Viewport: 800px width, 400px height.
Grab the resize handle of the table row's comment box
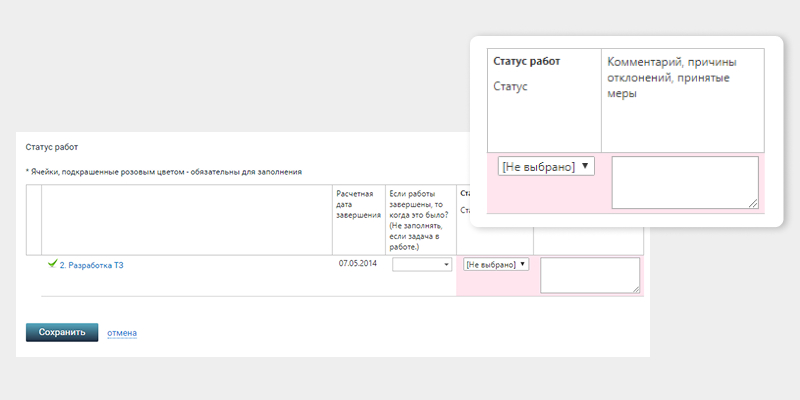point(636,290)
